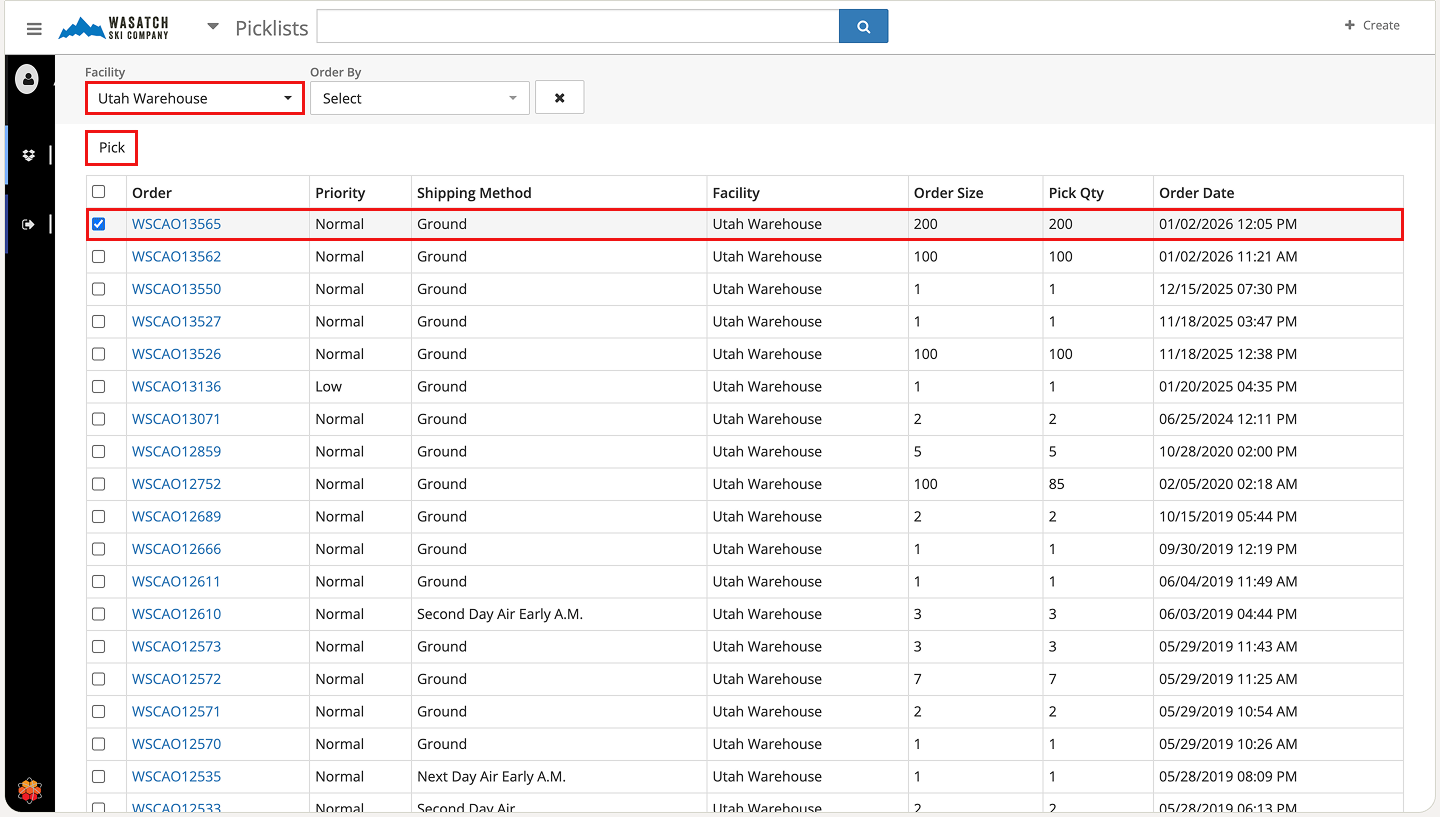
Task: Click the Create menu item
Action: (1372, 26)
